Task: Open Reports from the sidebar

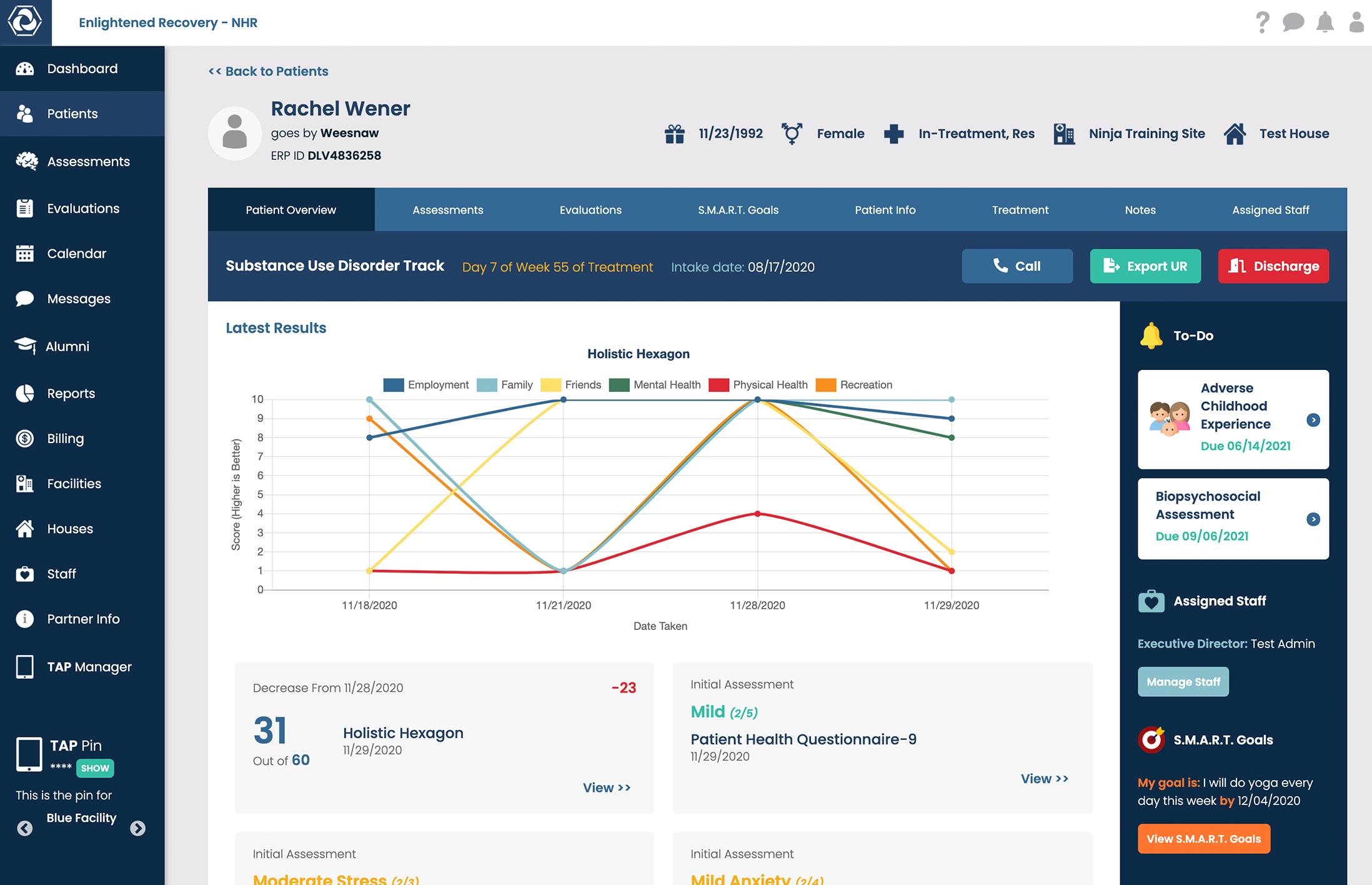Action: 71,393
